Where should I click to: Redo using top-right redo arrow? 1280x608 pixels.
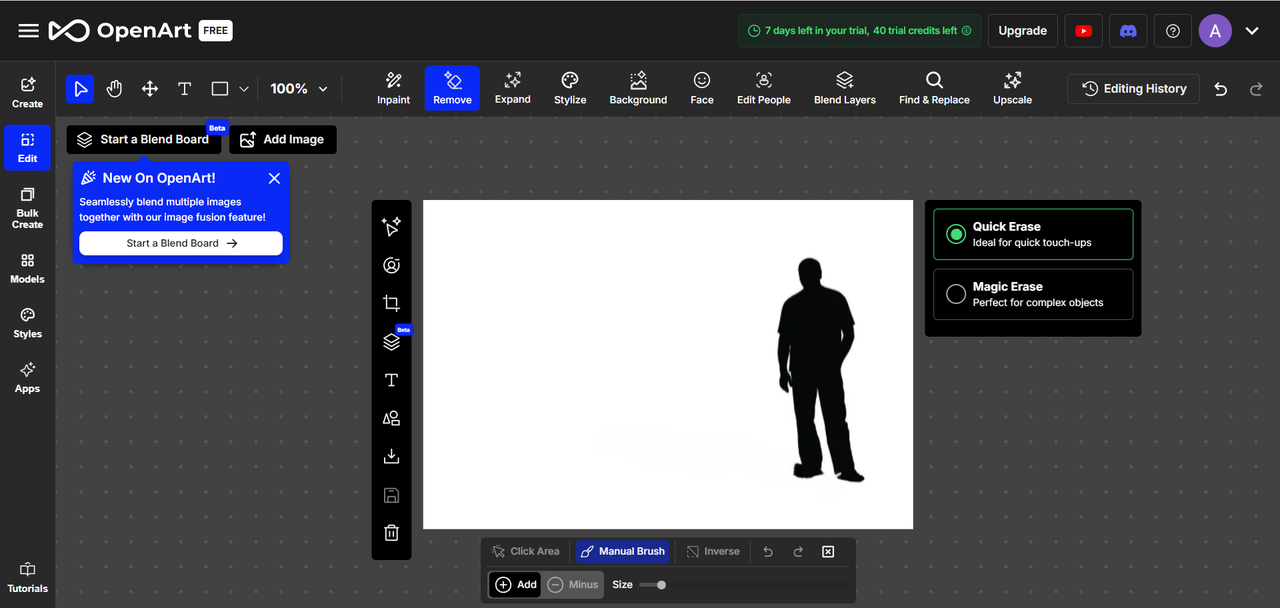1256,89
